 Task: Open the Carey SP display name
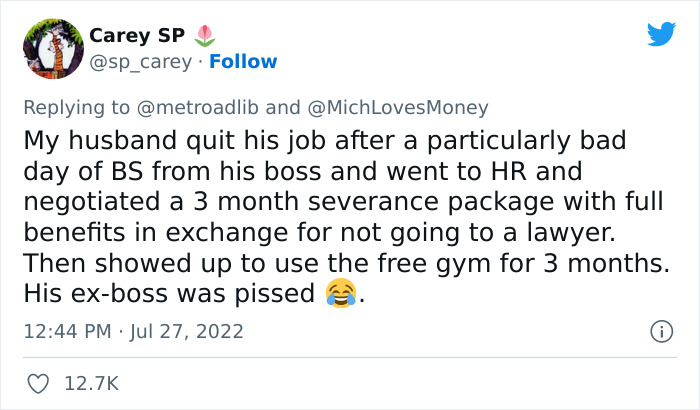(x=136, y=35)
